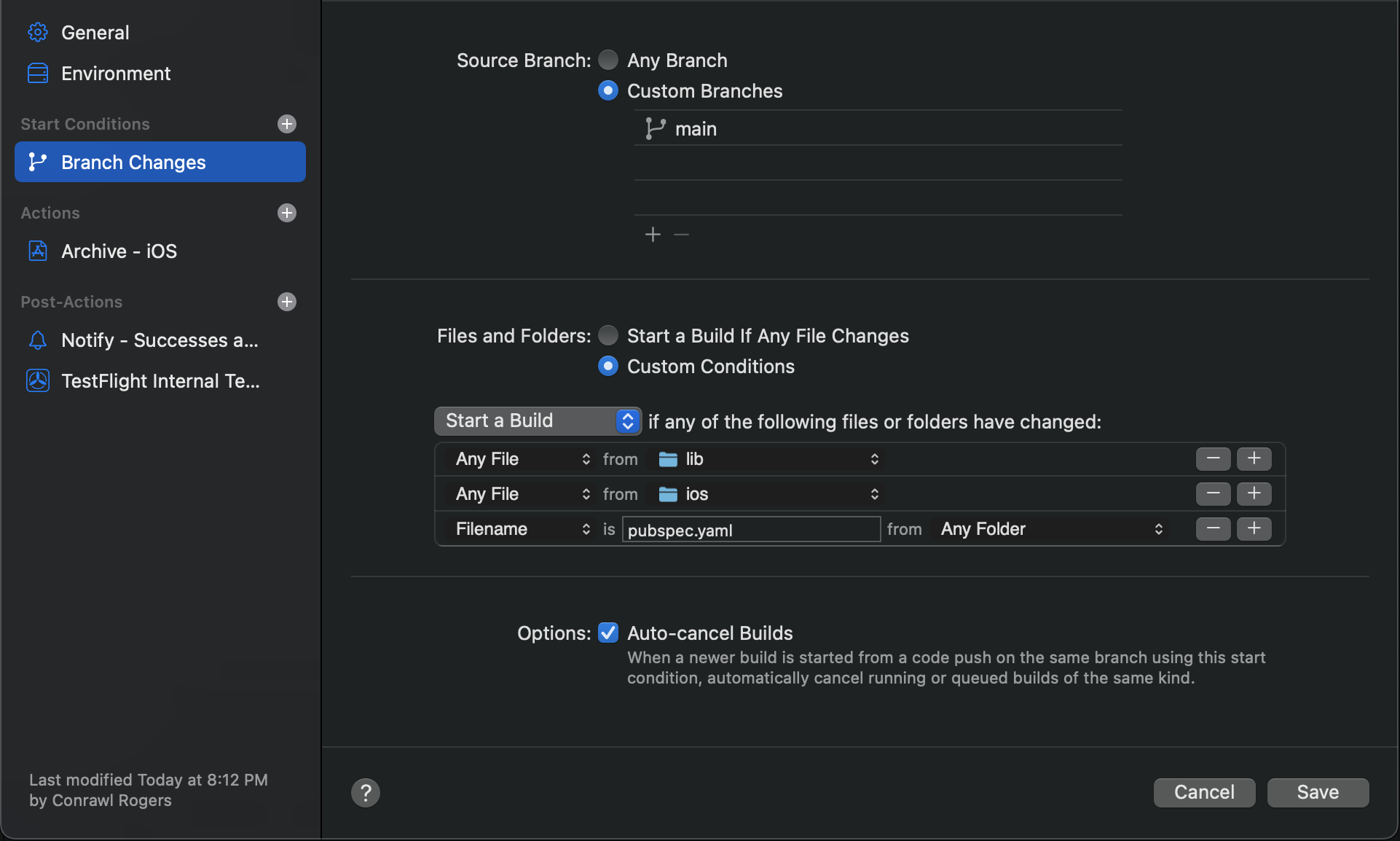Image resolution: width=1400 pixels, height=841 pixels.
Task: Select the TestFlight Internal Testing icon
Action: point(37,380)
